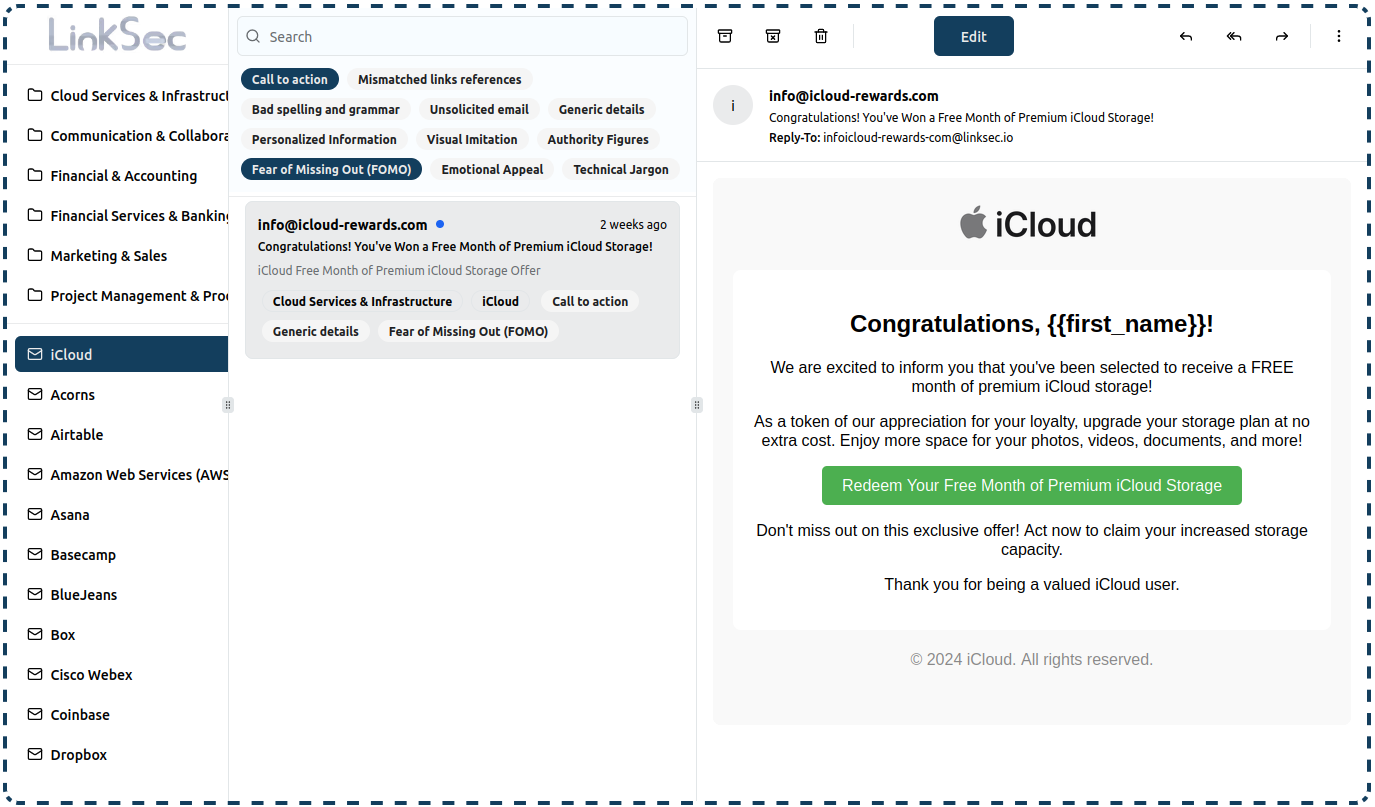1375x807 pixels.
Task: Toggle the Personalized Information filter
Action: [x=324, y=139]
